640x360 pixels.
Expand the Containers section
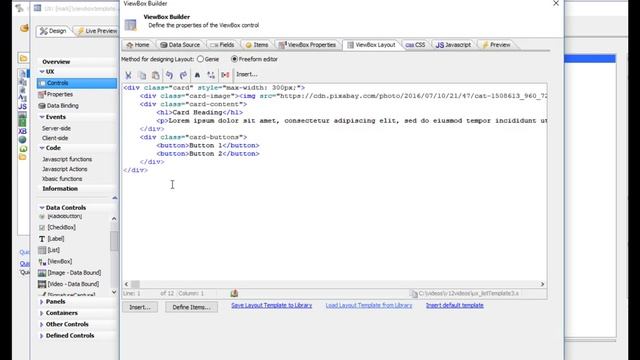click(x=42, y=313)
